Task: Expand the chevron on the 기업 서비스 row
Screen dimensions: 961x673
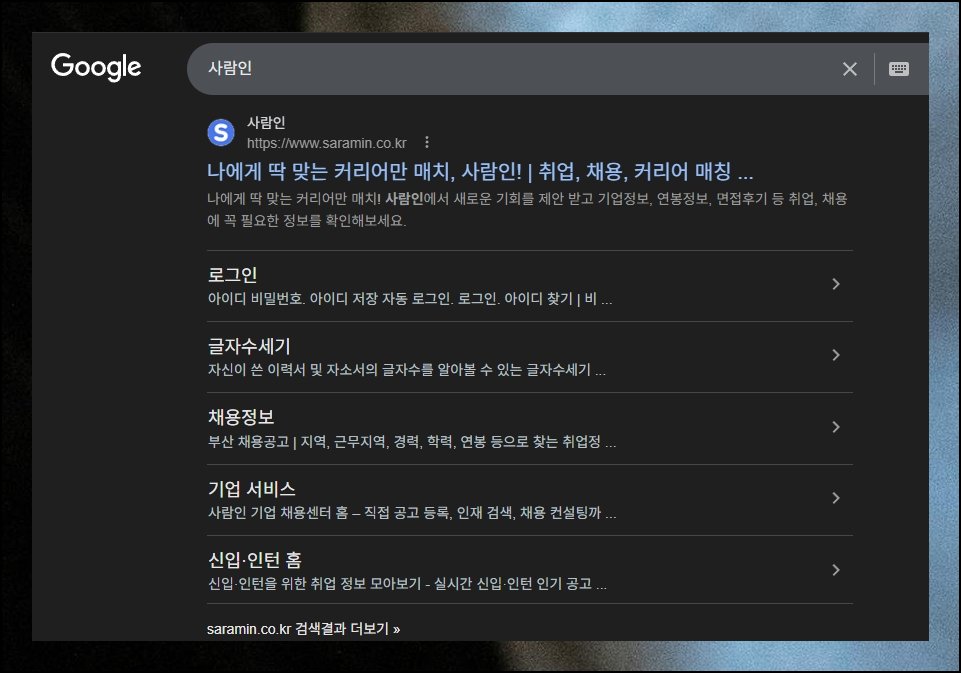Action: point(835,498)
